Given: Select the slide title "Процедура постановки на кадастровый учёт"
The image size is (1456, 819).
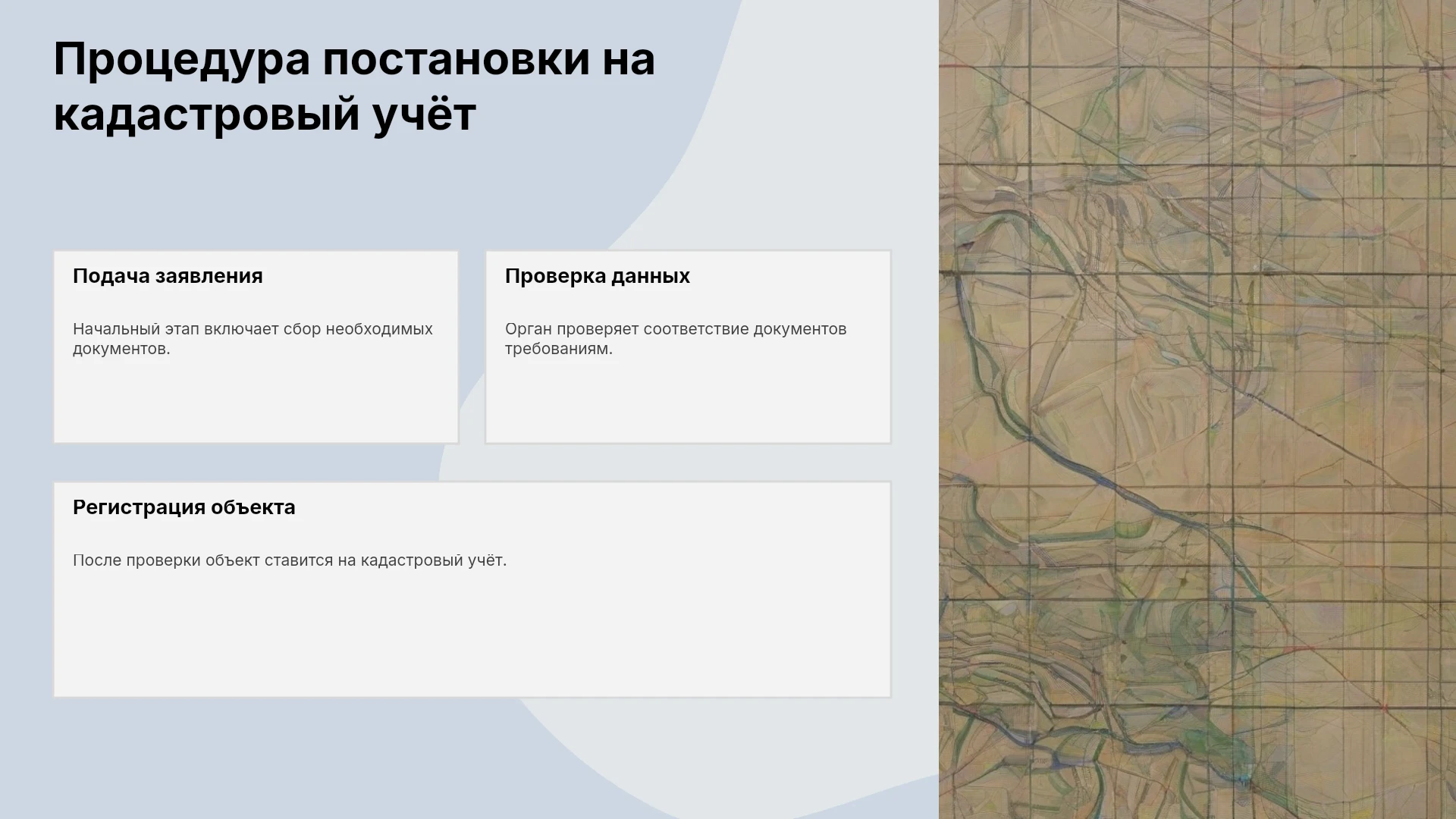Looking at the screenshot, I should [354, 86].
